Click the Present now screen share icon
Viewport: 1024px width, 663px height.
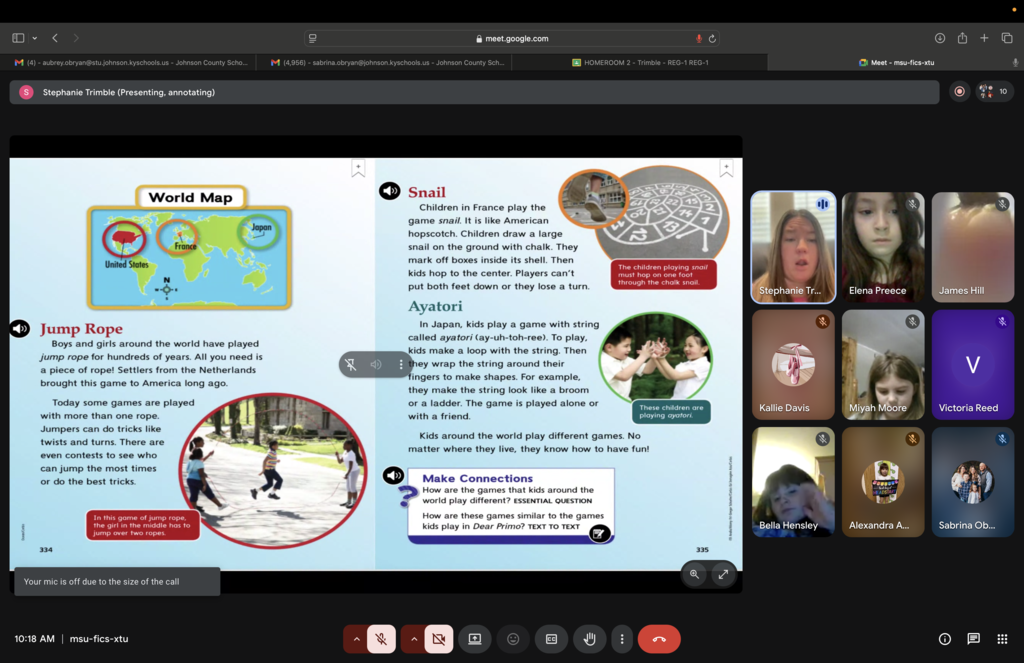[x=475, y=639]
